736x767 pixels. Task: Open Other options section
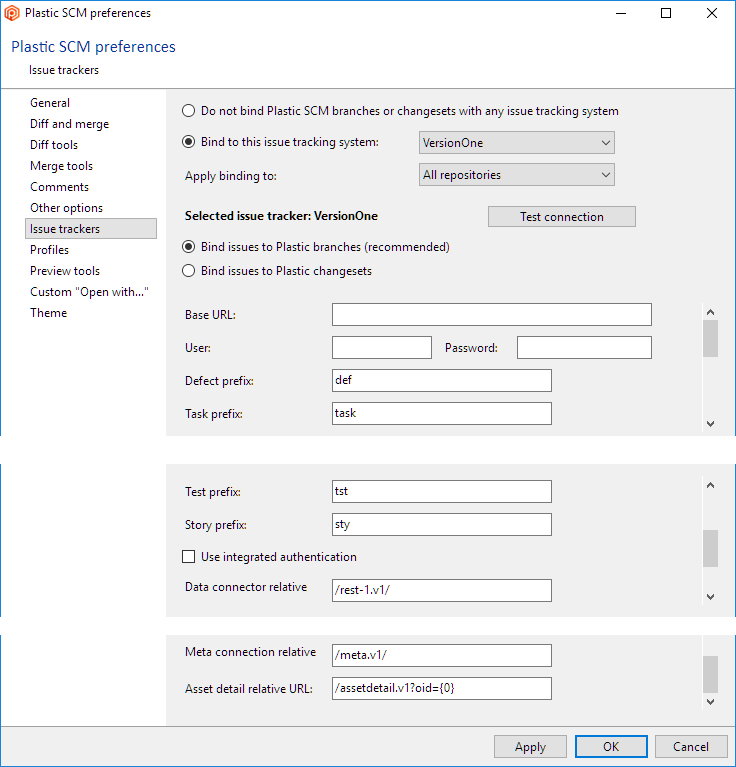point(67,208)
